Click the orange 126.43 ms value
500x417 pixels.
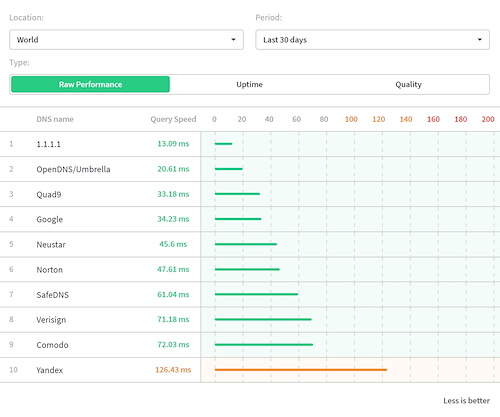pyautogui.click(x=173, y=370)
